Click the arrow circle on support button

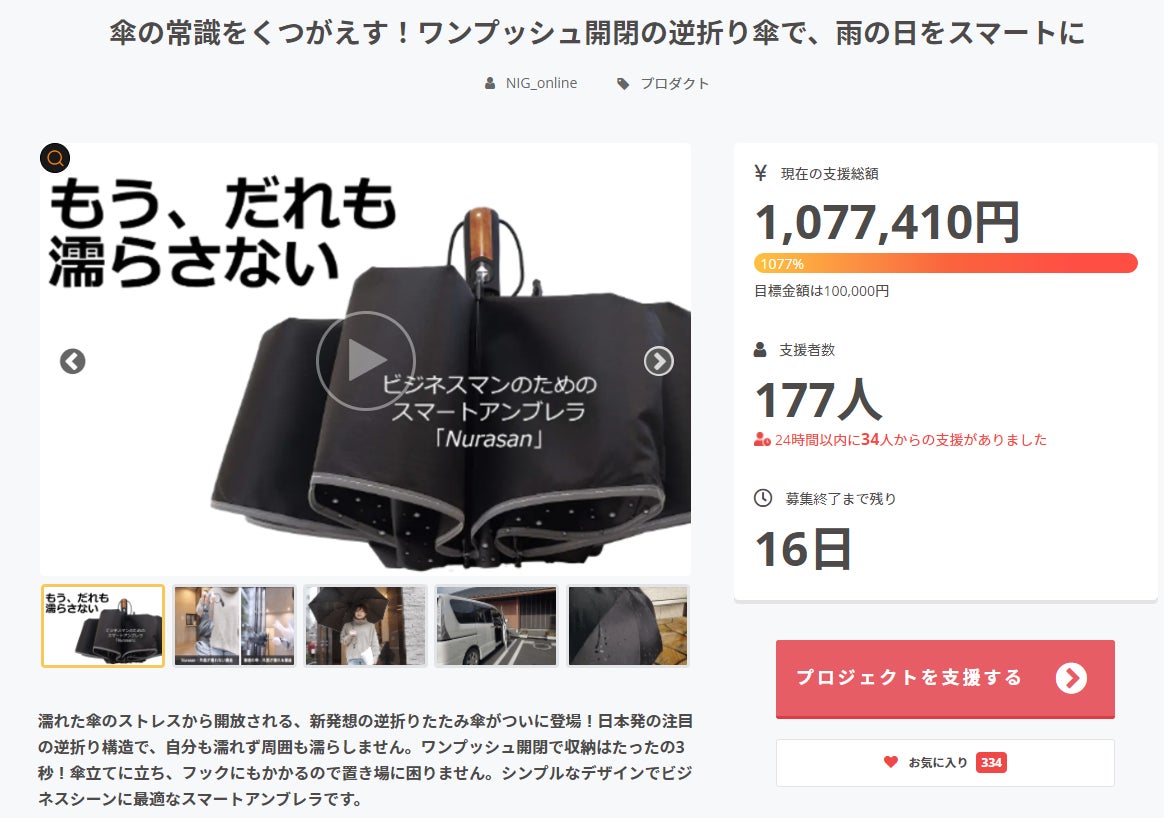[1071, 678]
